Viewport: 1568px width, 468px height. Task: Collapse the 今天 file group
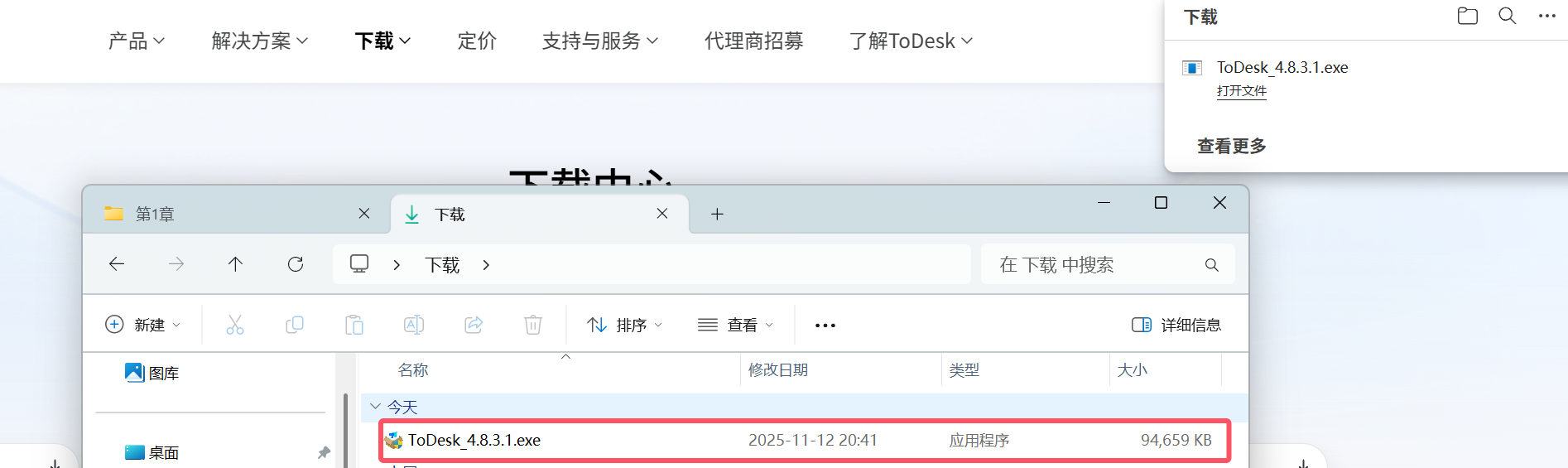pos(375,406)
